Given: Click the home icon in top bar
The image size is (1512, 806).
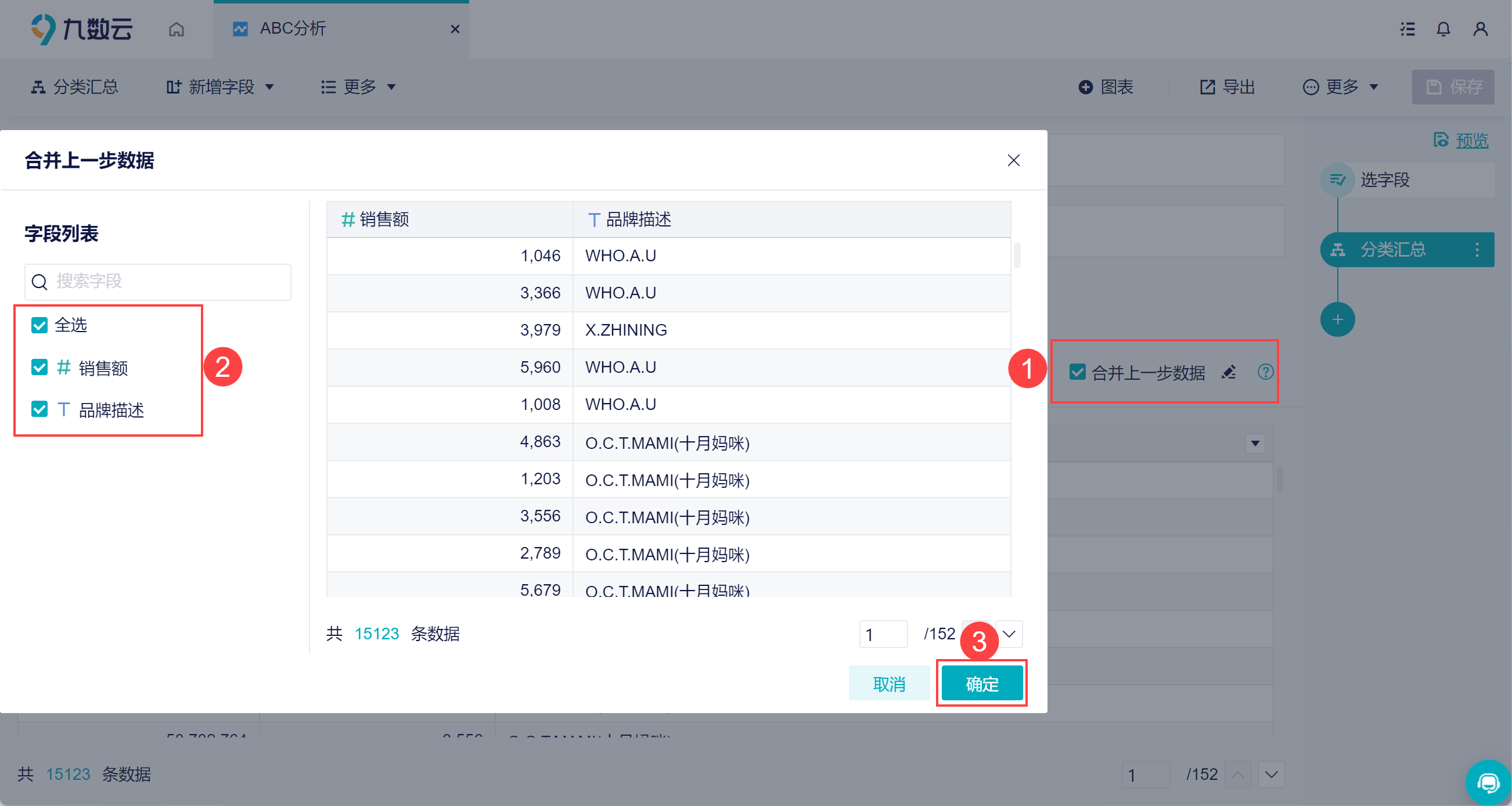Looking at the screenshot, I should 176,29.
